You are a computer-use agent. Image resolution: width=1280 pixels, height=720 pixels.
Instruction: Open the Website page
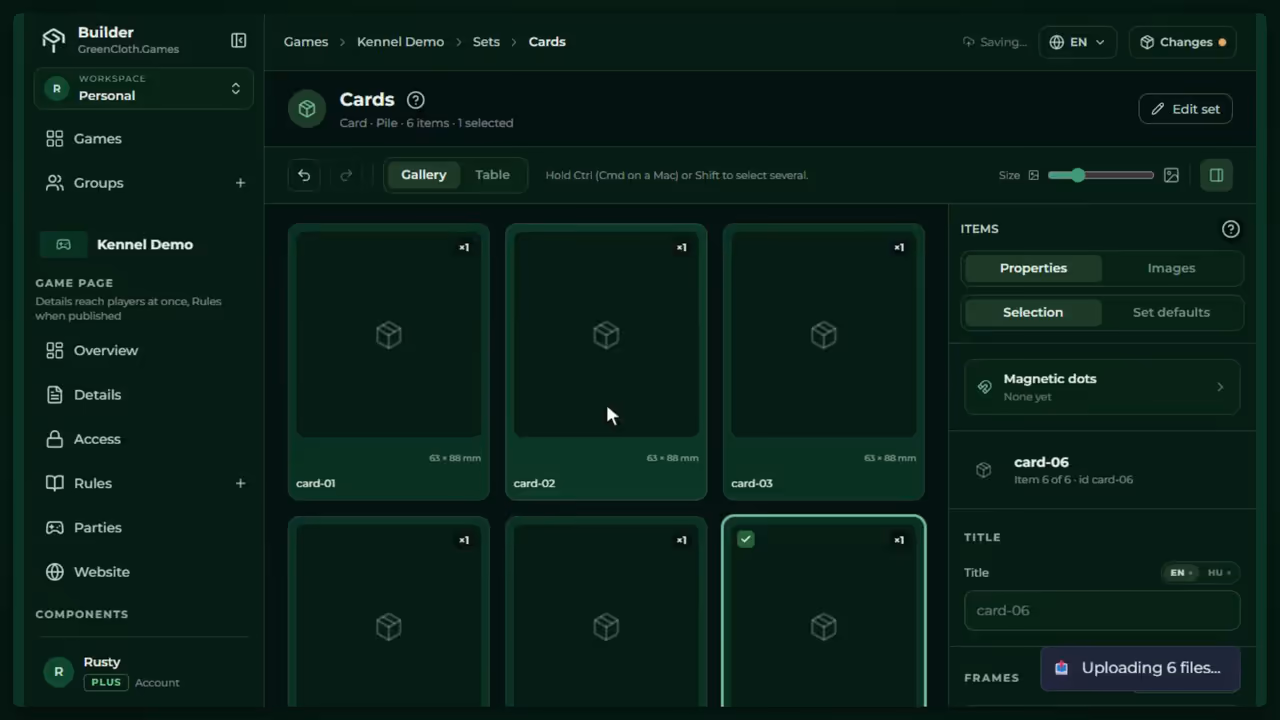tap(143, 572)
